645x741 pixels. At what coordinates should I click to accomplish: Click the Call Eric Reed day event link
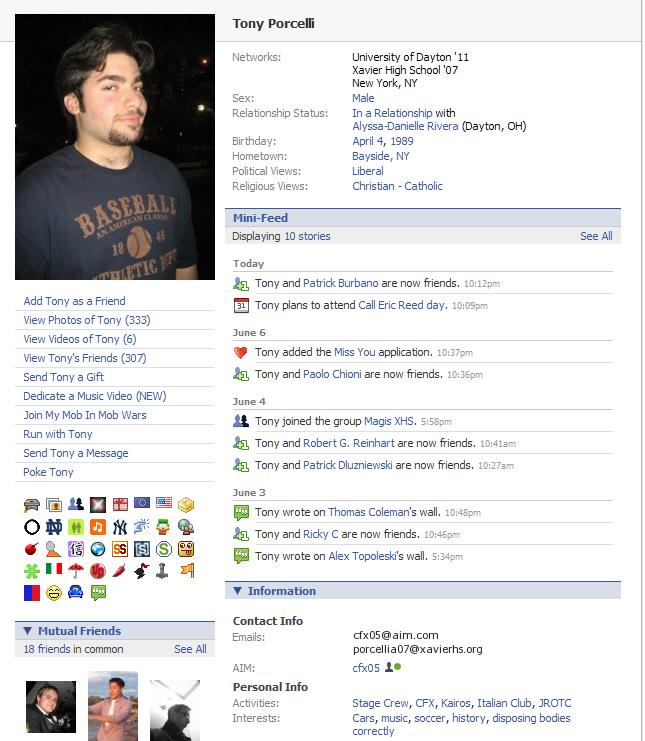coord(403,305)
